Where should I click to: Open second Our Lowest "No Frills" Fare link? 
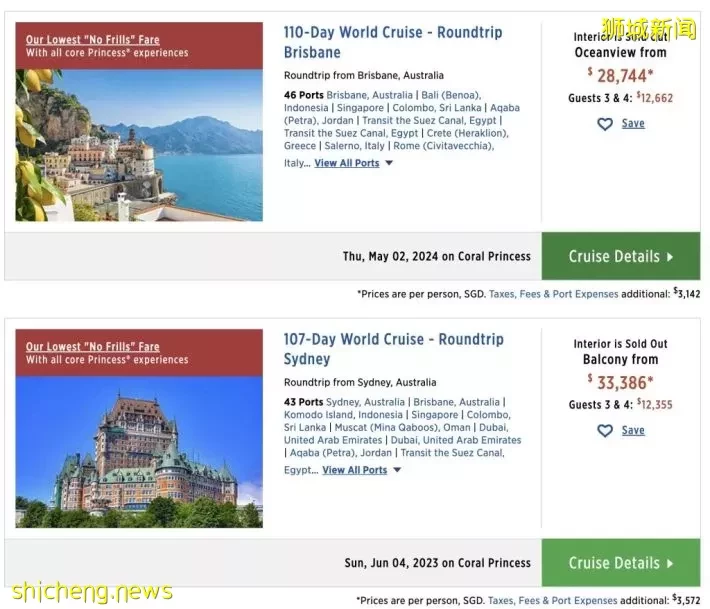pos(92,347)
